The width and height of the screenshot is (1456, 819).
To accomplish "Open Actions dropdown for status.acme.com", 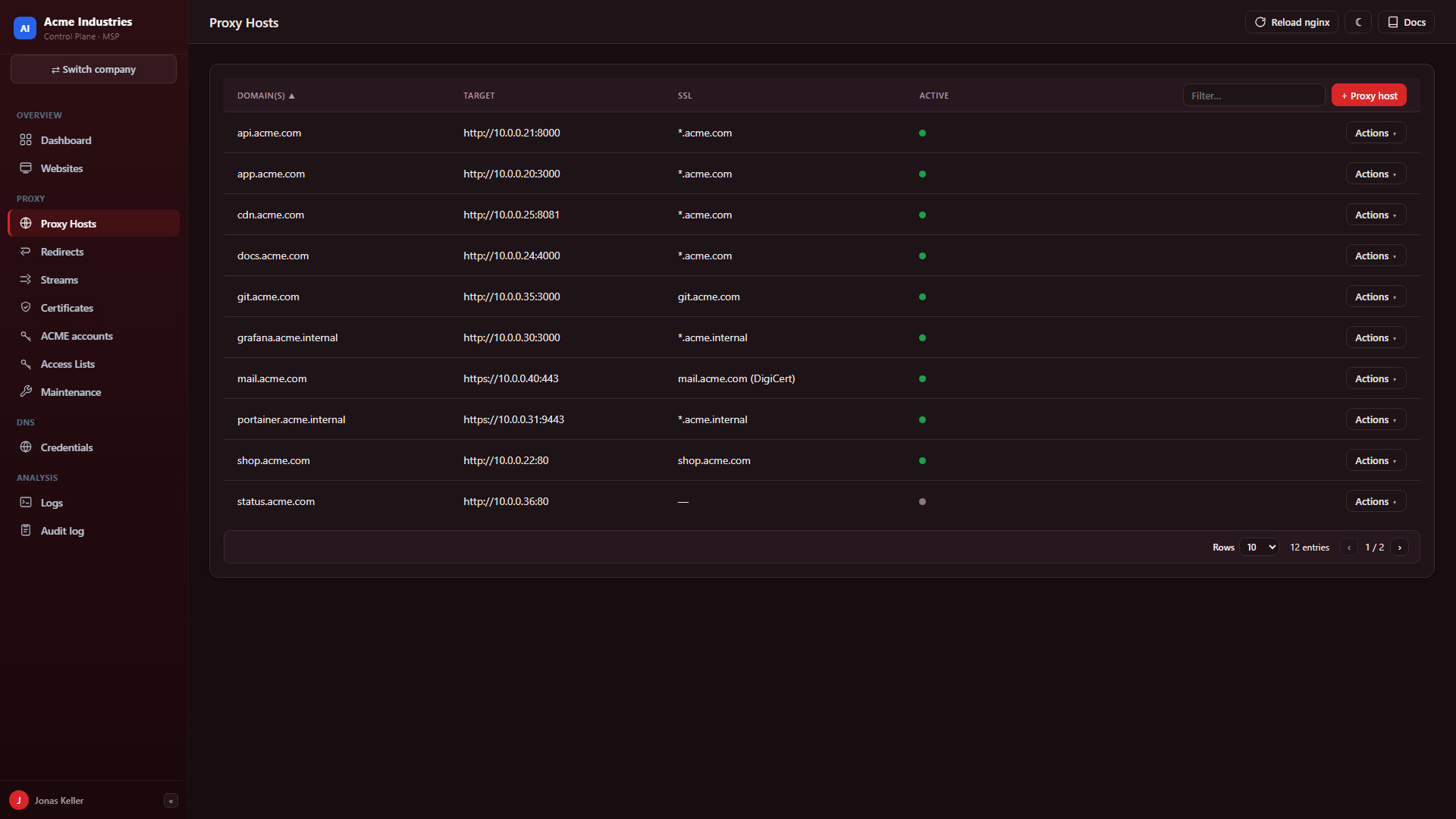I will tap(1376, 501).
